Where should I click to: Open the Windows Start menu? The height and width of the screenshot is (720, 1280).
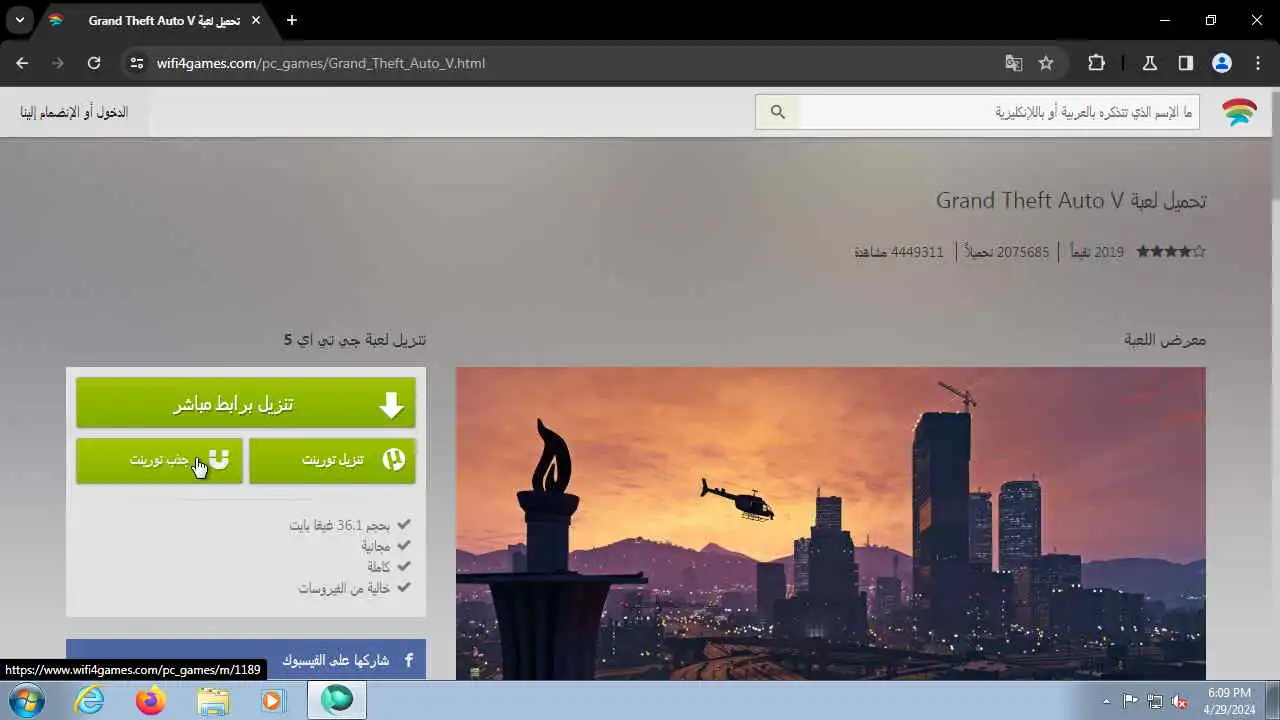[x=25, y=700]
